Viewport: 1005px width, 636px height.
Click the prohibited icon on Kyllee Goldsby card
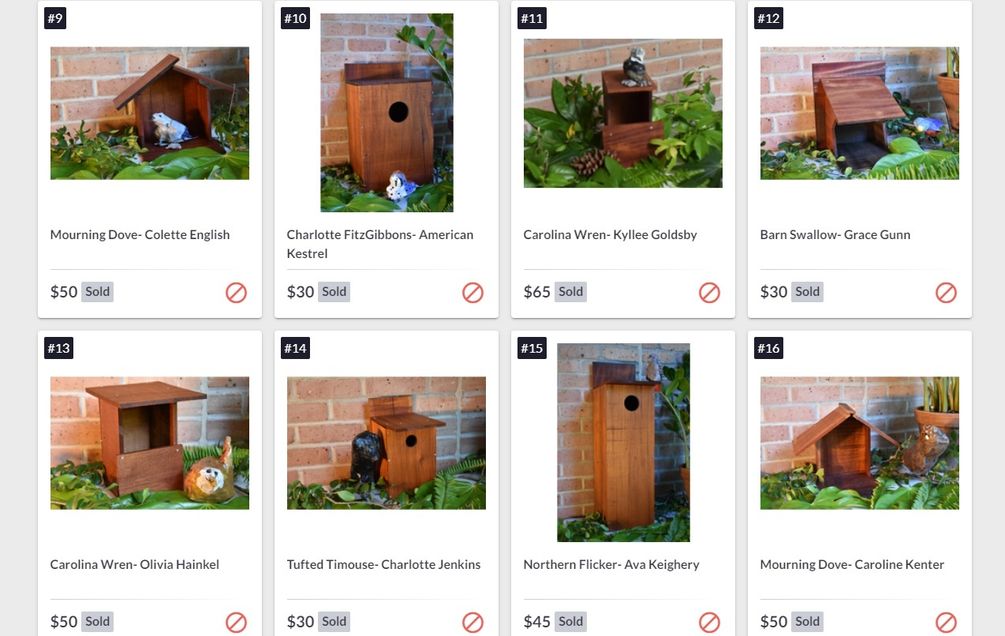(x=709, y=292)
